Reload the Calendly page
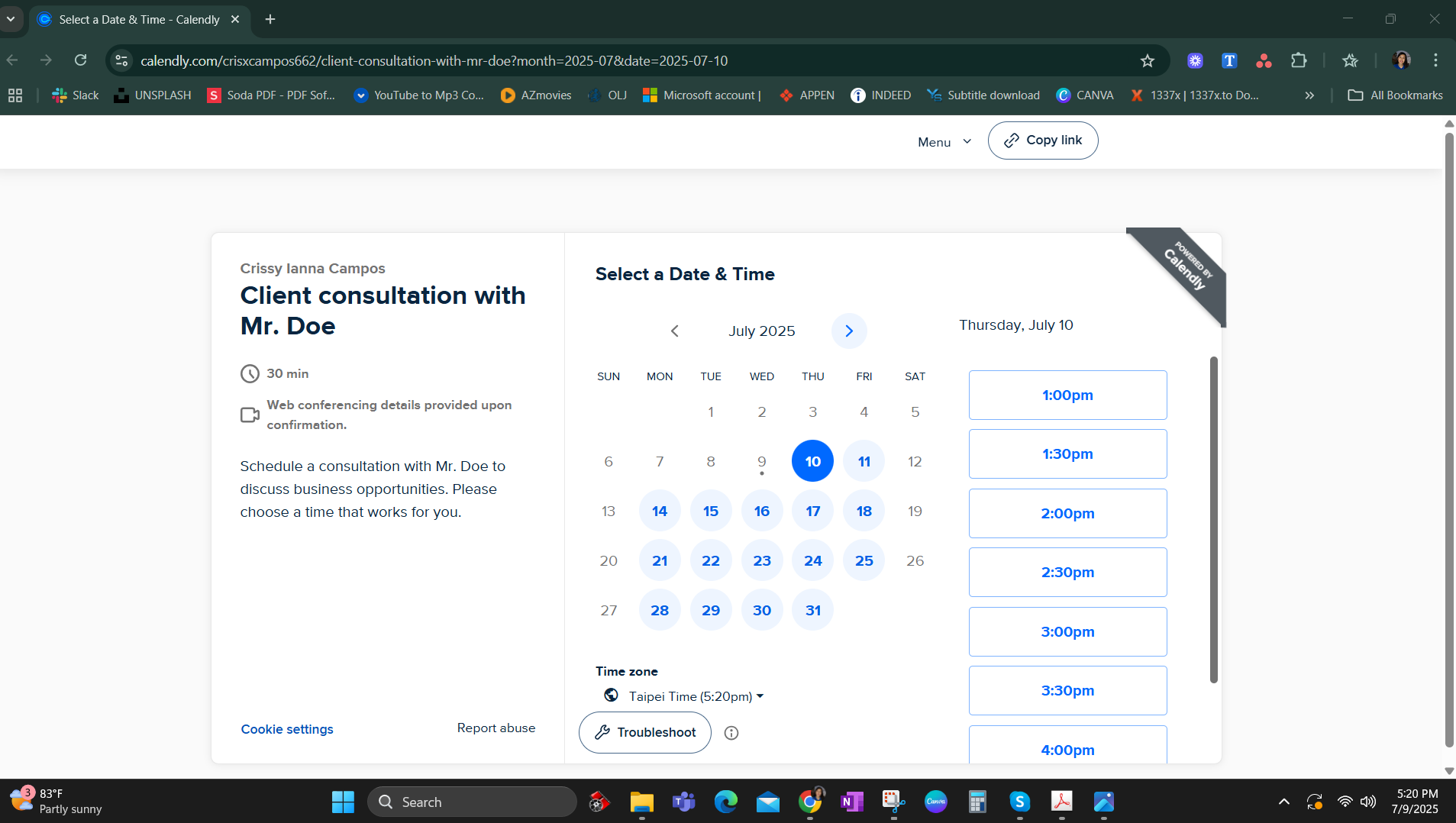1456x823 pixels. click(x=80, y=60)
